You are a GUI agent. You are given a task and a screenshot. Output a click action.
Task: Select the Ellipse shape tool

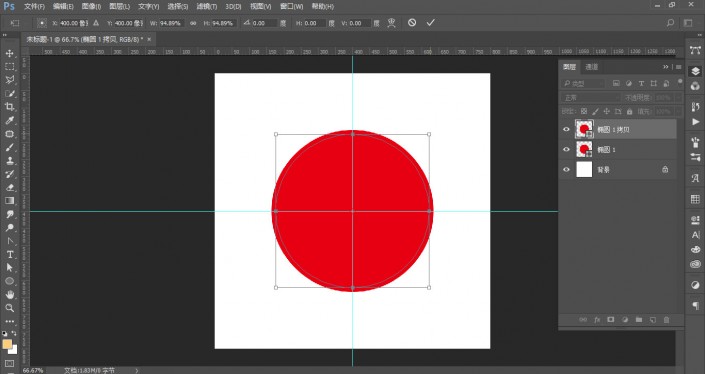9,281
